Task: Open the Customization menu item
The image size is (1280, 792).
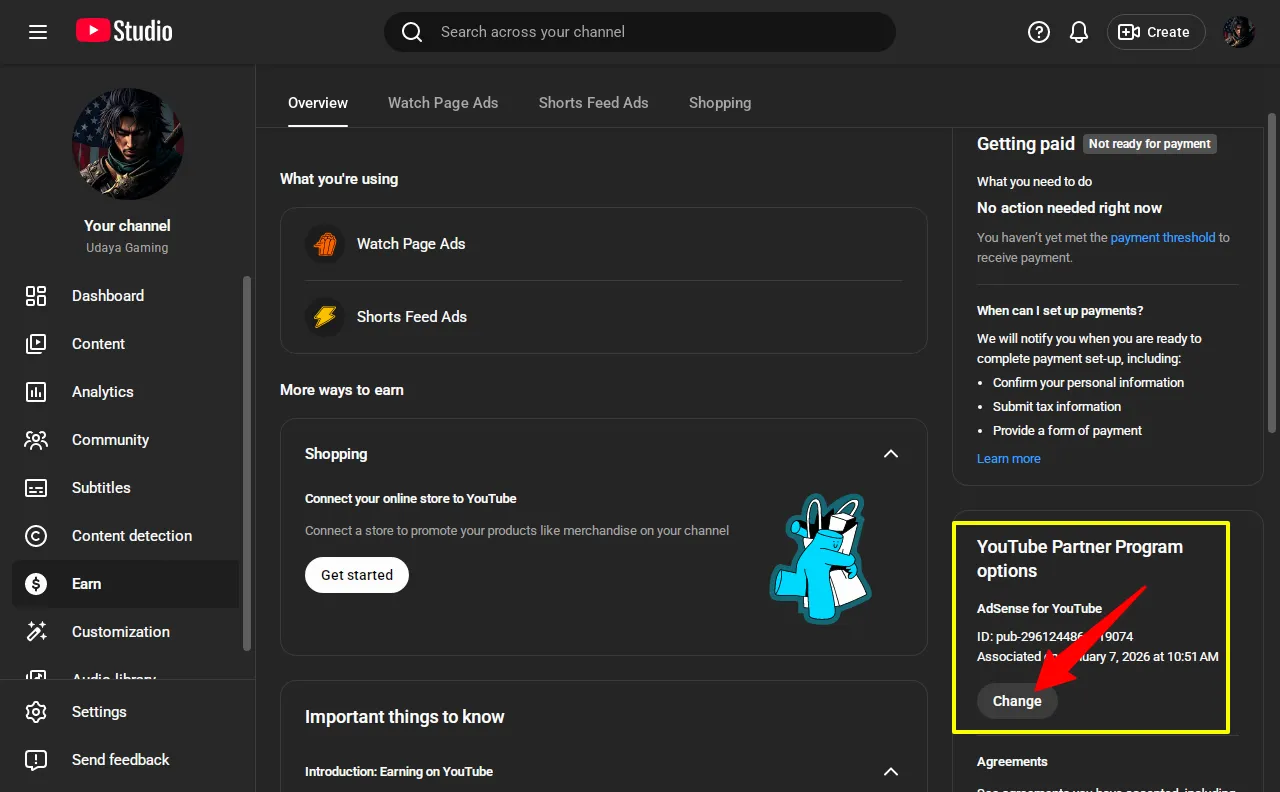Action: (x=126, y=632)
